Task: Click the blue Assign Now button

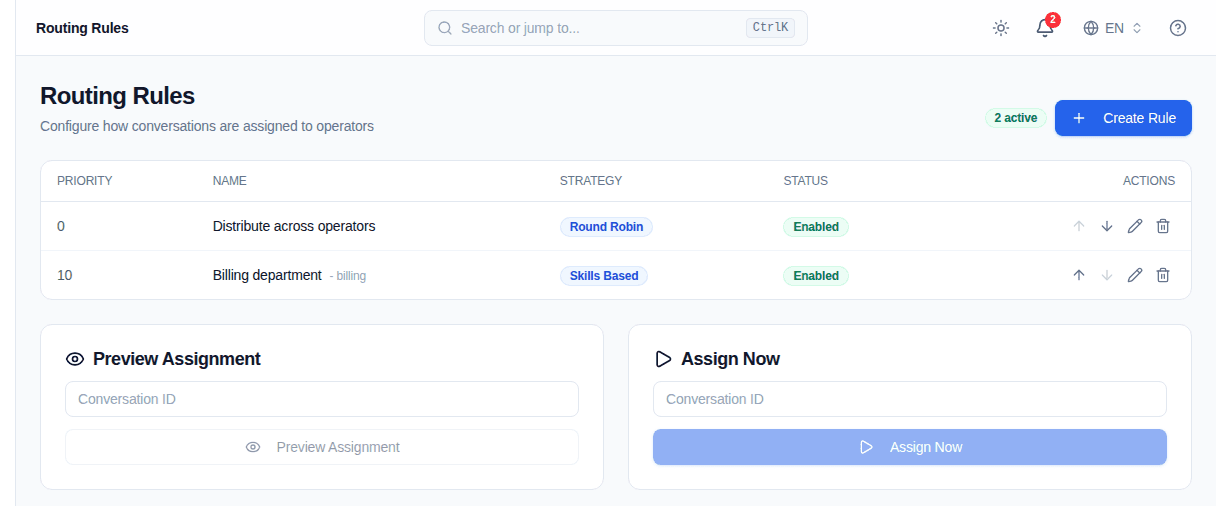Action: click(x=910, y=447)
